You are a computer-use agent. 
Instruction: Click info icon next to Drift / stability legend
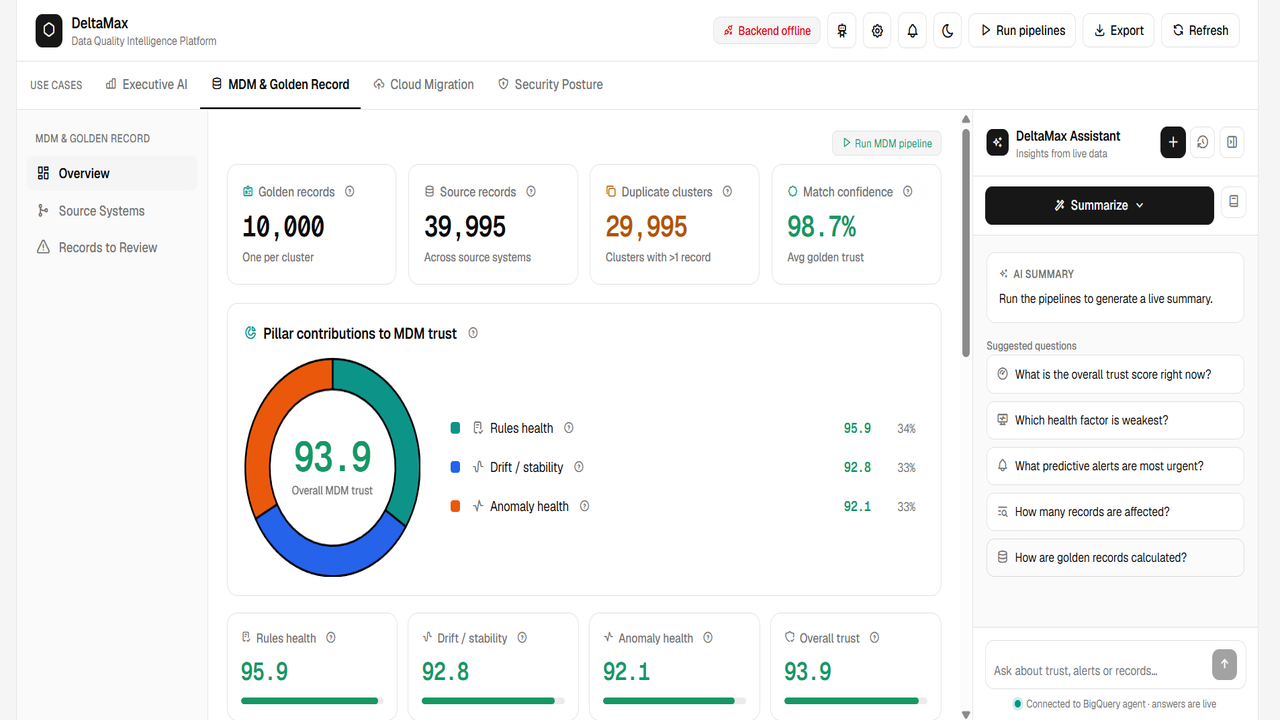[x=579, y=467]
